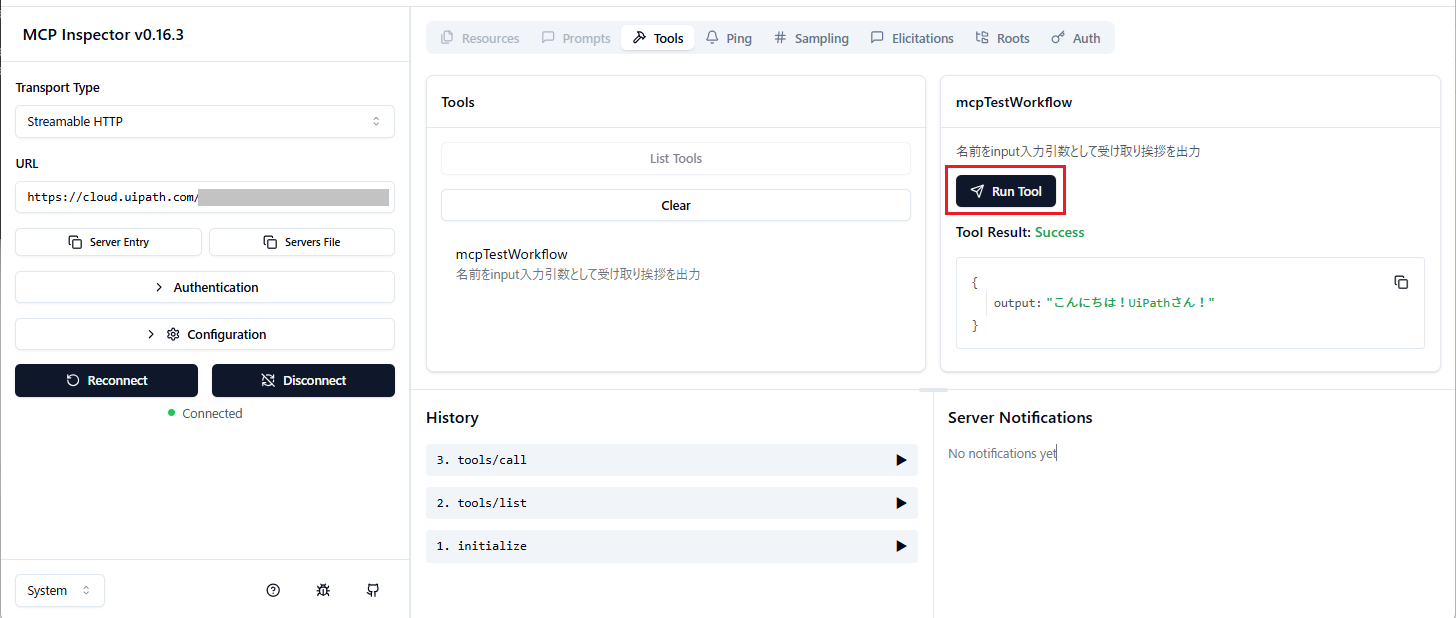Click the List Tools button

click(676, 158)
